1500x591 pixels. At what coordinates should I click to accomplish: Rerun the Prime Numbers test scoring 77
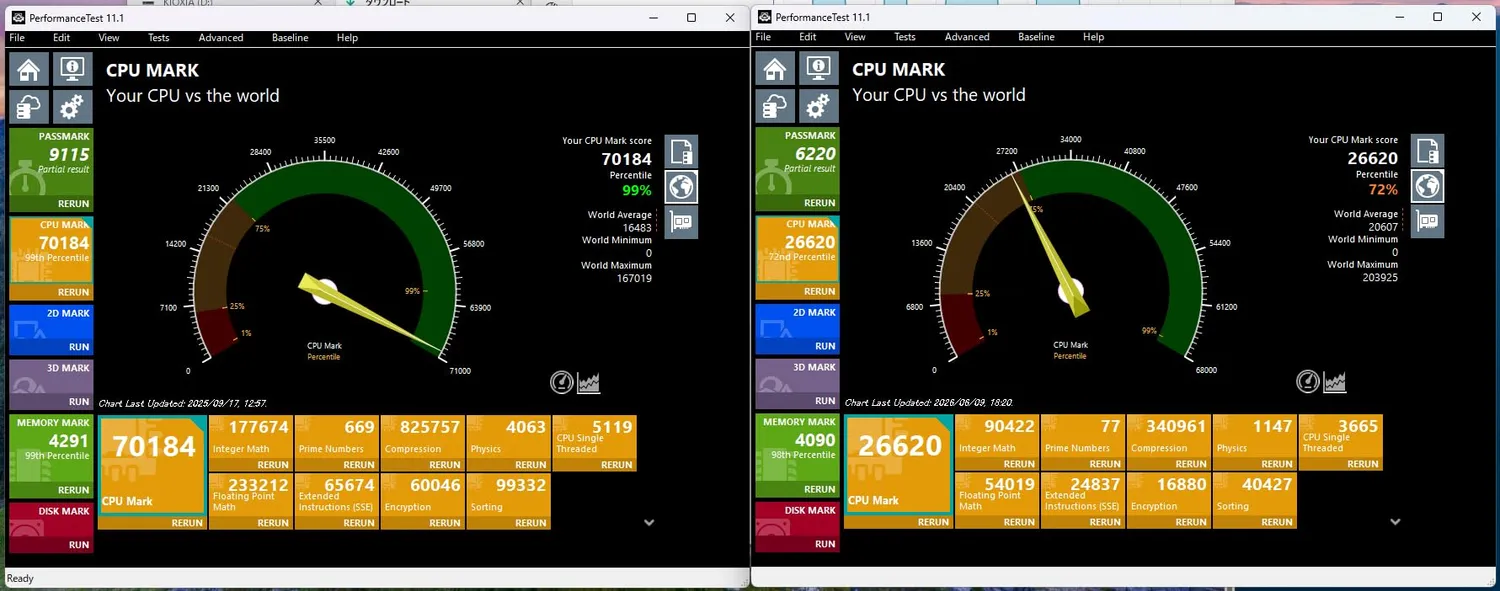(x=1105, y=464)
